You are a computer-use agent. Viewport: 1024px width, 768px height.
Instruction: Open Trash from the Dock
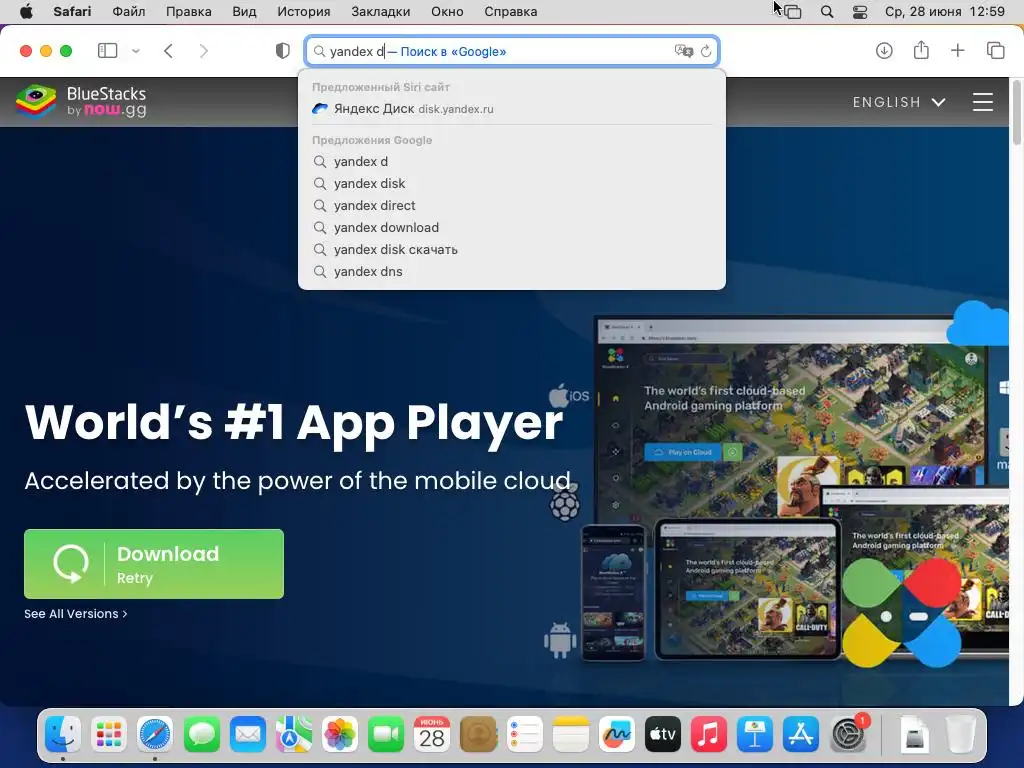coord(961,735)
